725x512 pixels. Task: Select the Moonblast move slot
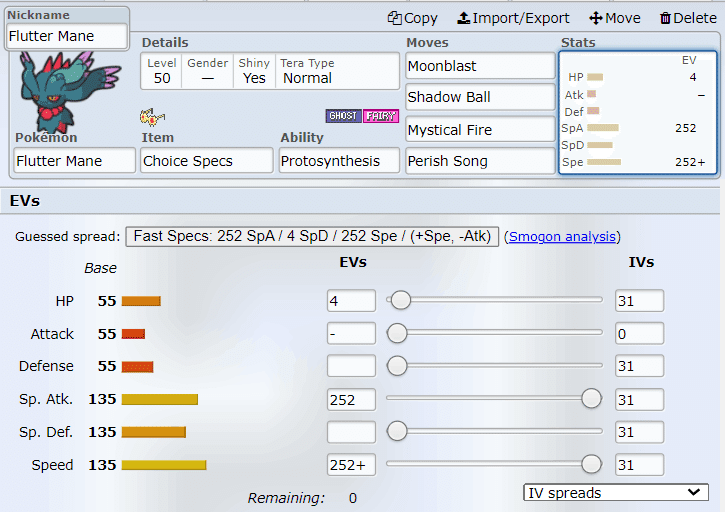pyautogui.click(x=480, y=66)
